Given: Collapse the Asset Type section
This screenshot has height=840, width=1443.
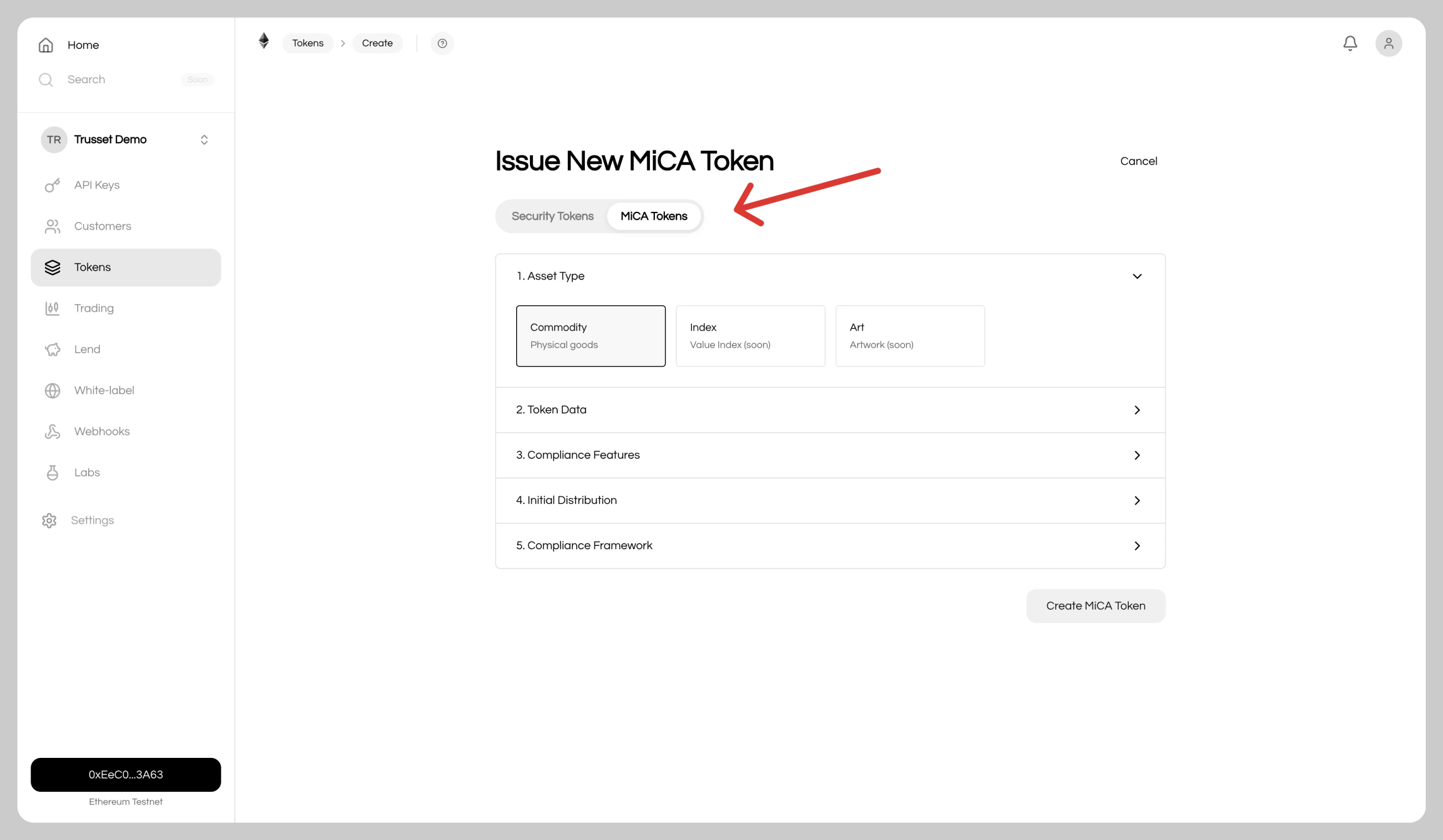Looking at the screenshot, I should 1137,276.
